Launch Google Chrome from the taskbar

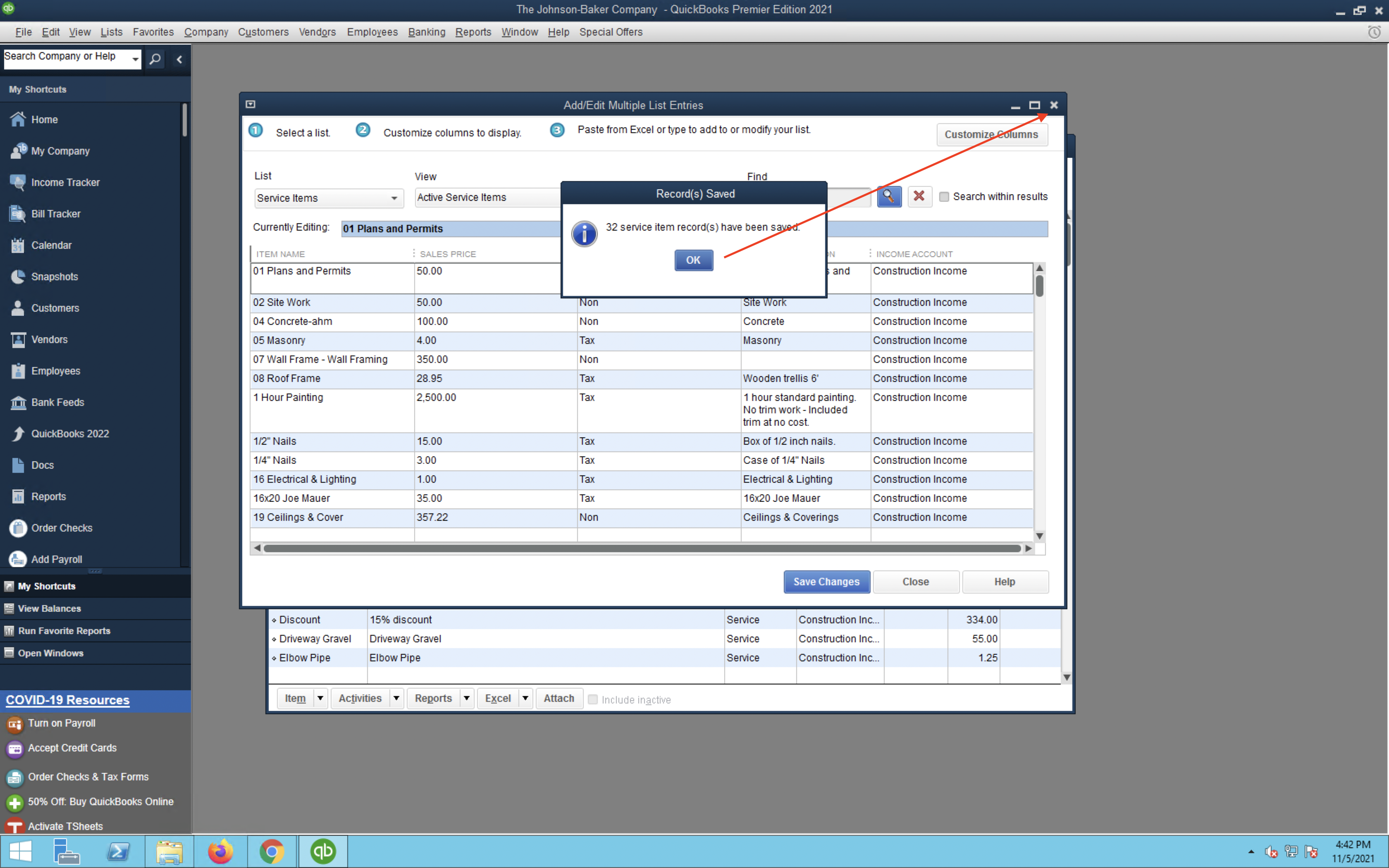[x=272, y=851]
